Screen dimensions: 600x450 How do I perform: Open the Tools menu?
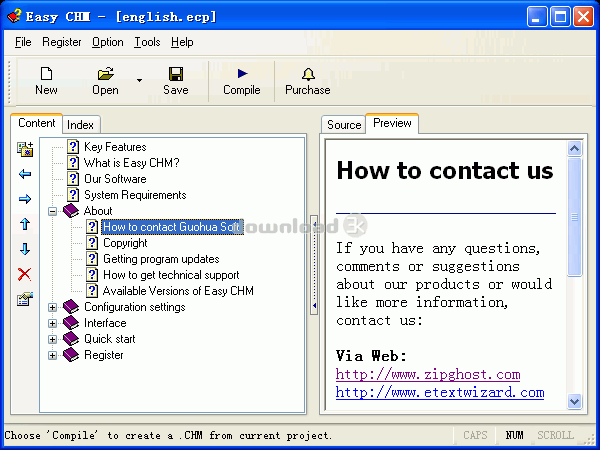tap(147, 42)
